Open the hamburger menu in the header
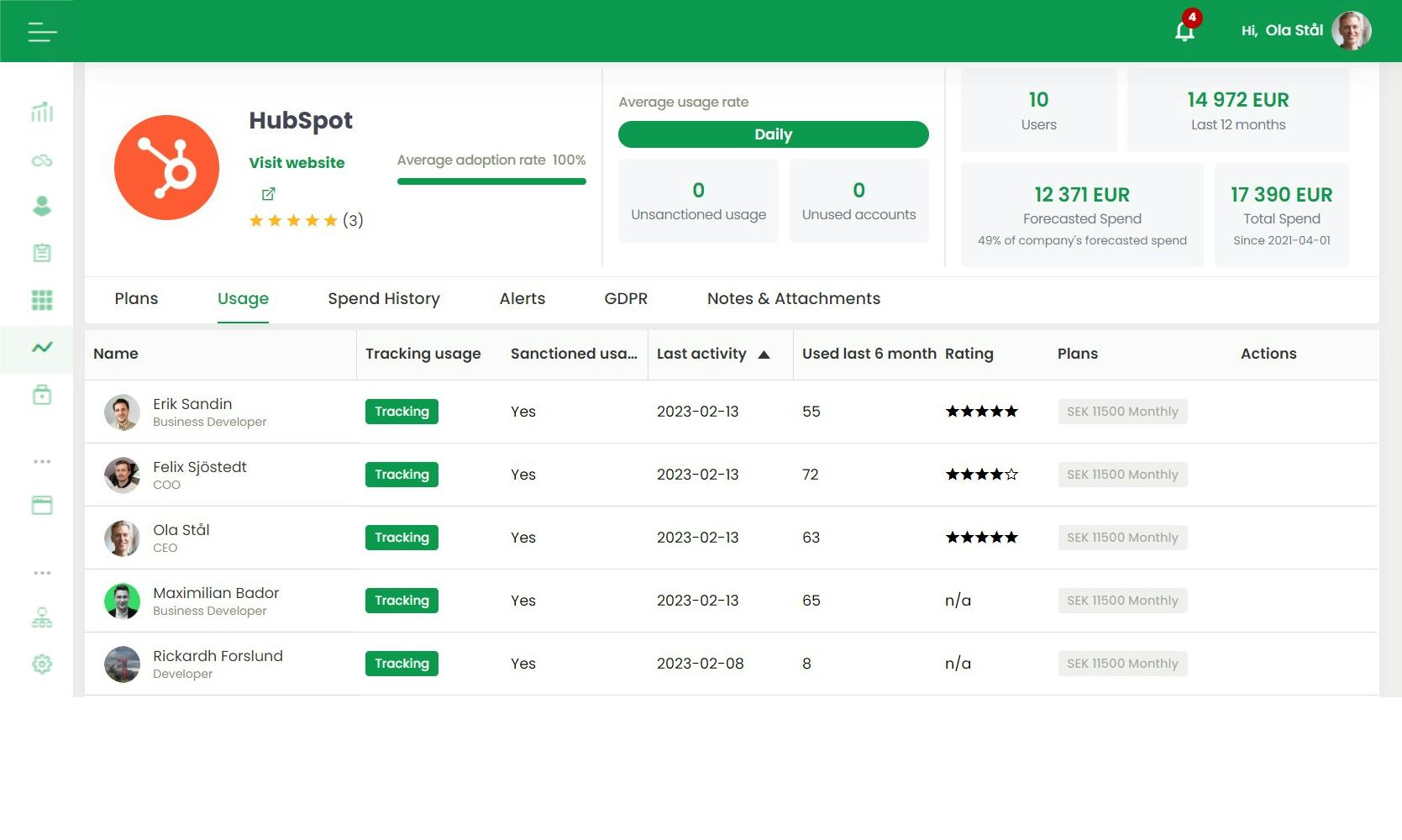 [x=42, y=32]
